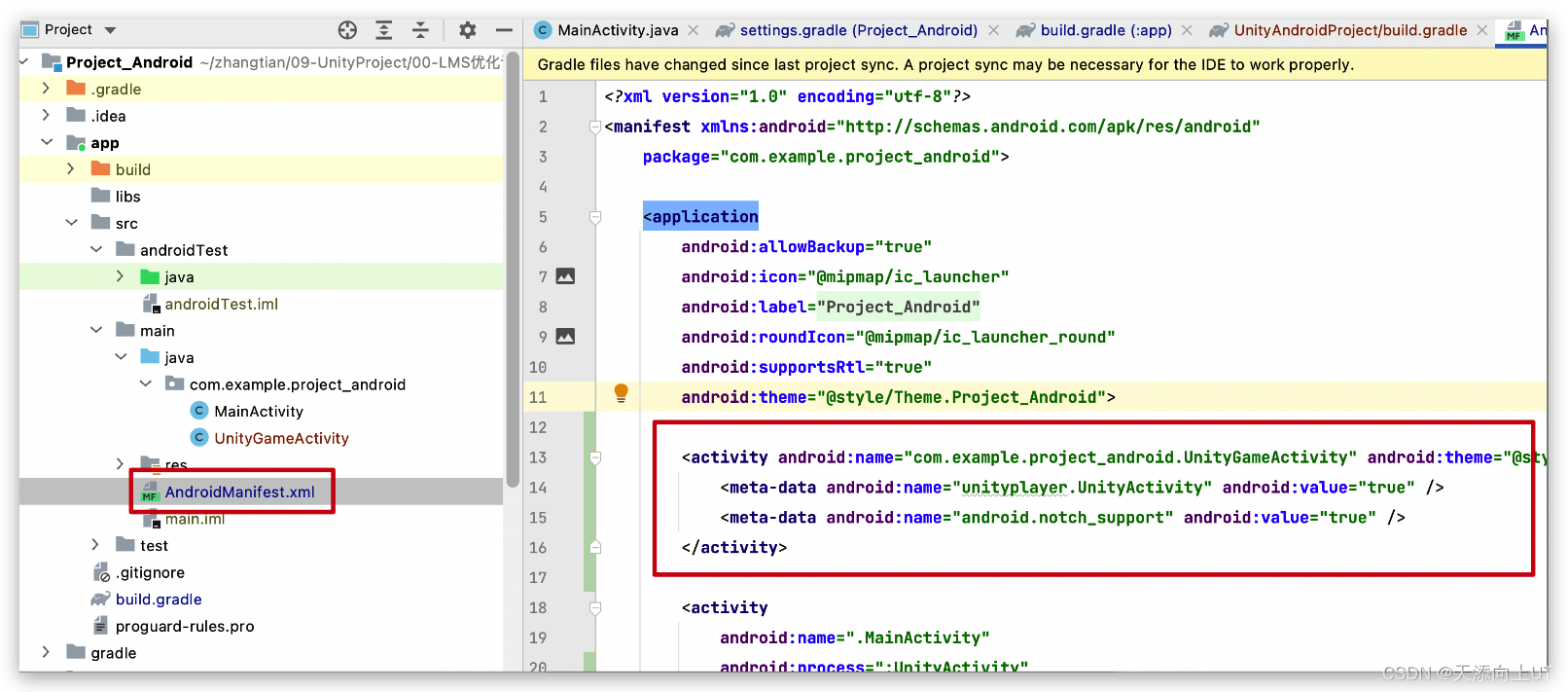
Task: Fold the manifest tag on line 2
Action: 595,127
